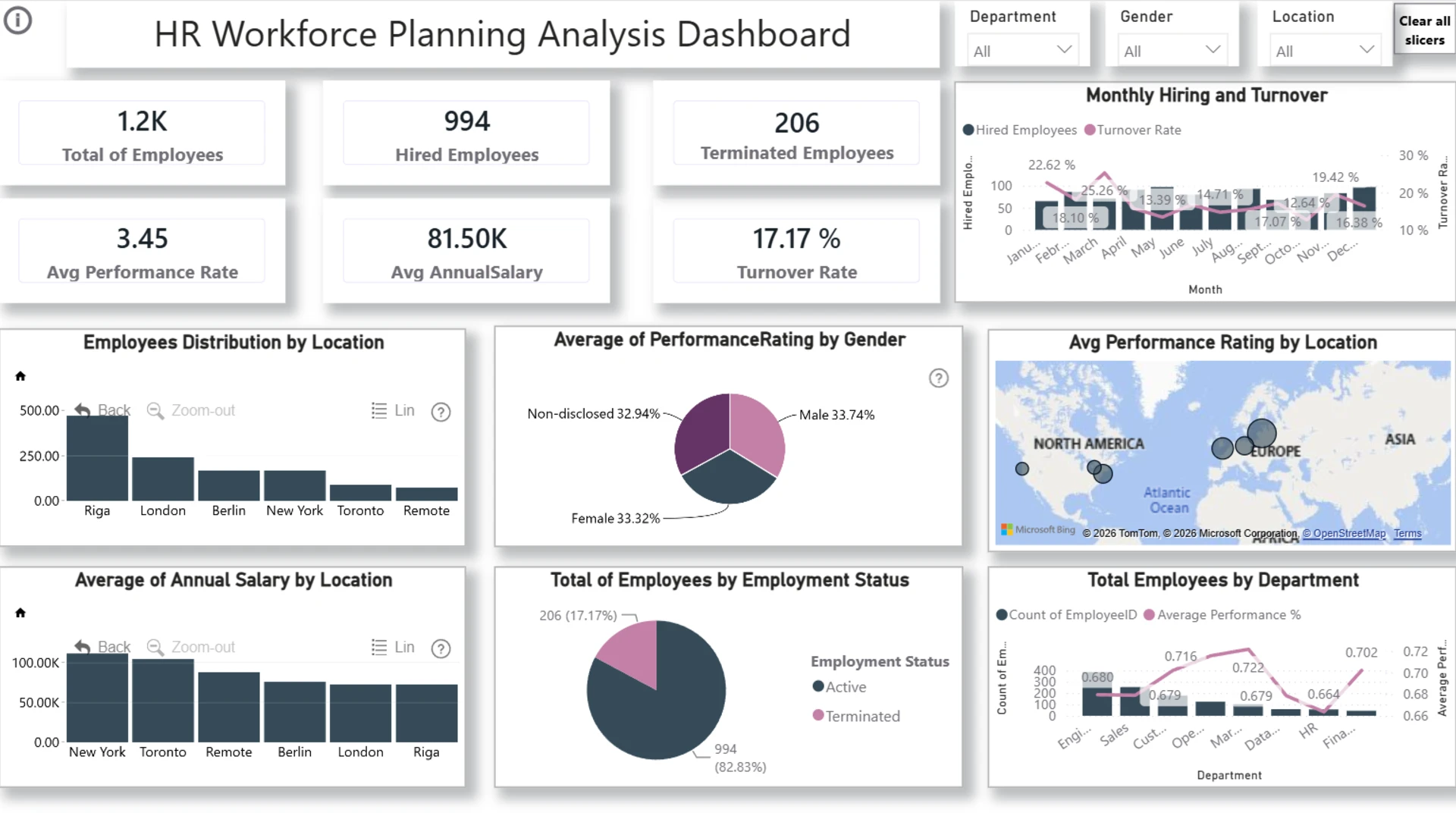Click Zoom-out magnifier in Annual Salary chart

click(191, 647)
